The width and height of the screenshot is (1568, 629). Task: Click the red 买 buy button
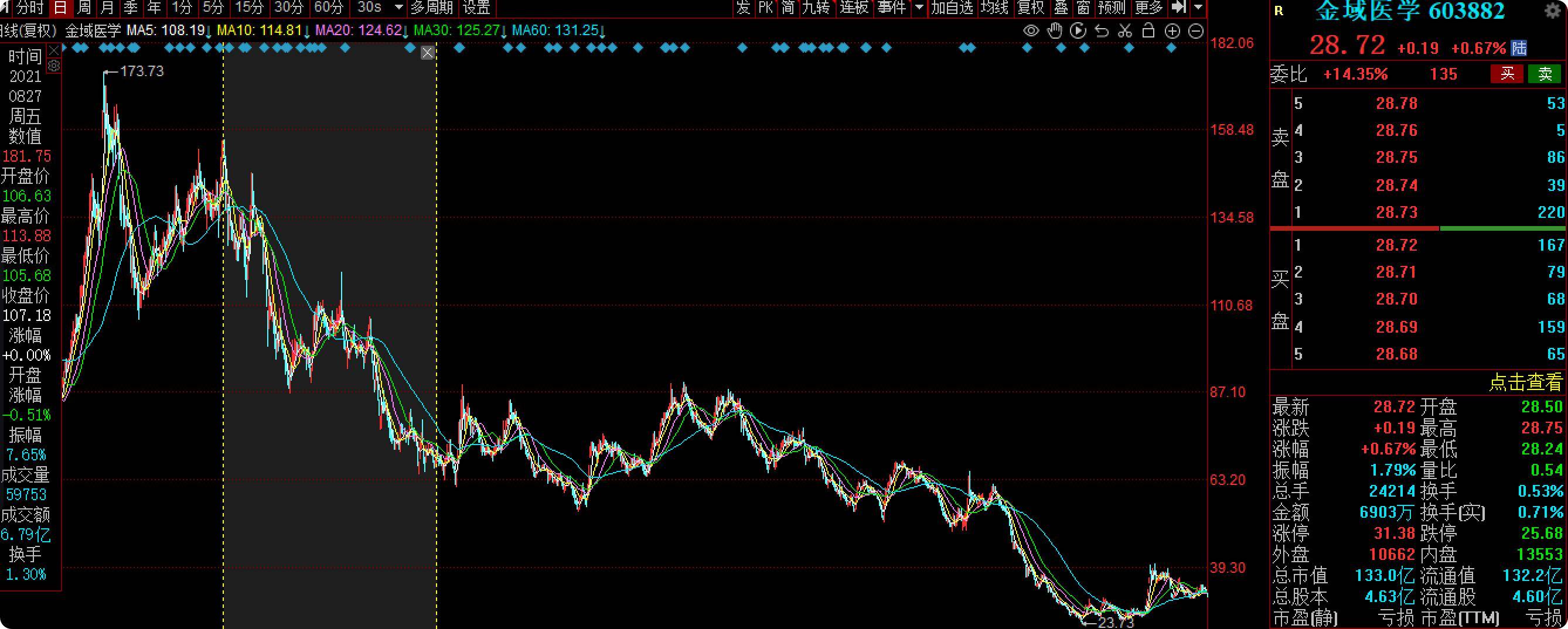pos(1506,74)
